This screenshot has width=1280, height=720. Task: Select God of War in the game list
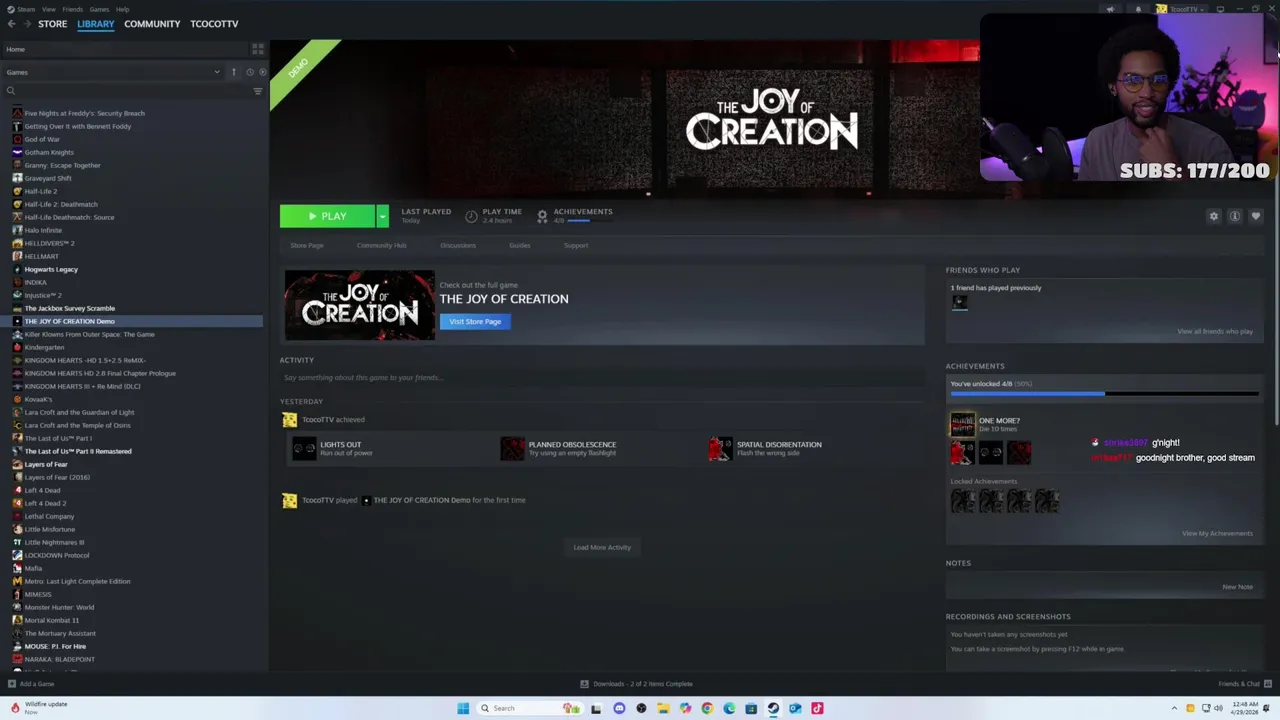[42, 139]
